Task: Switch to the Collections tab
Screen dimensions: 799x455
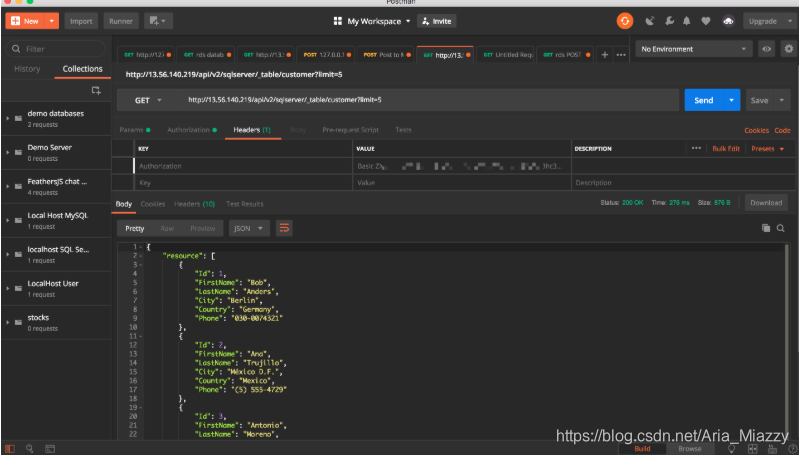Action: (82, 69)
